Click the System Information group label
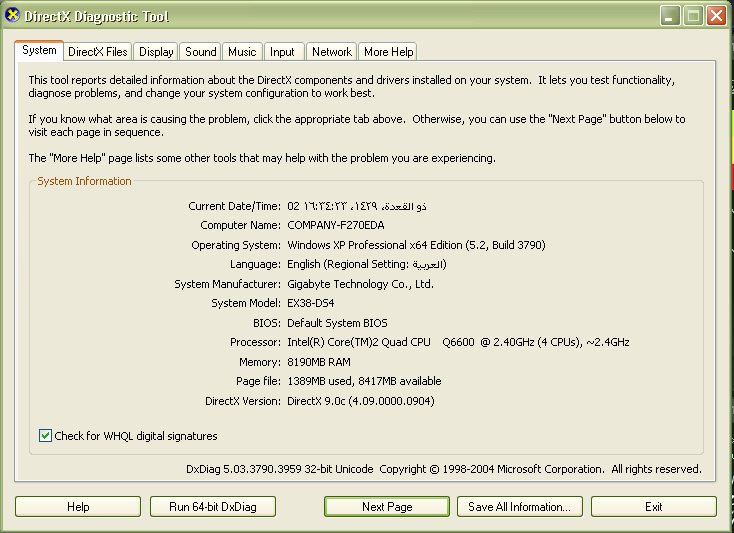The width and height of the screenshot is (734, 533). point(84,181)
